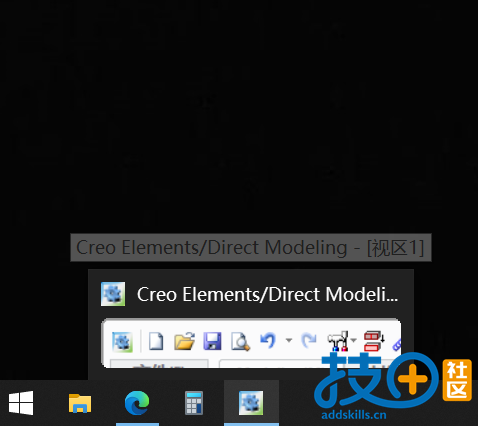Click the structure browser tool icon

click(338, 341)
